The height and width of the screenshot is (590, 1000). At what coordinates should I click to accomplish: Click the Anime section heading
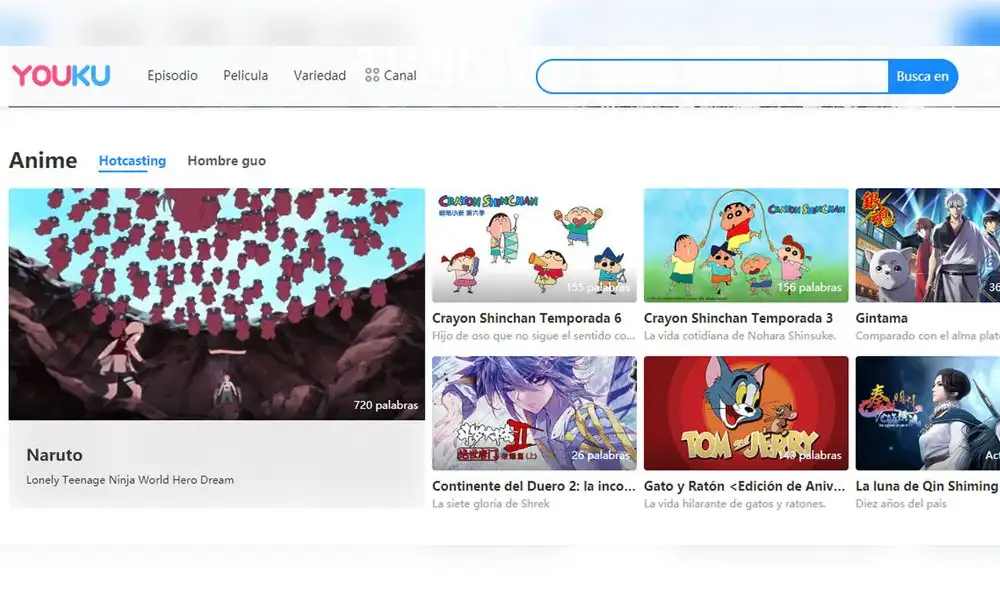tap(43, 160)
